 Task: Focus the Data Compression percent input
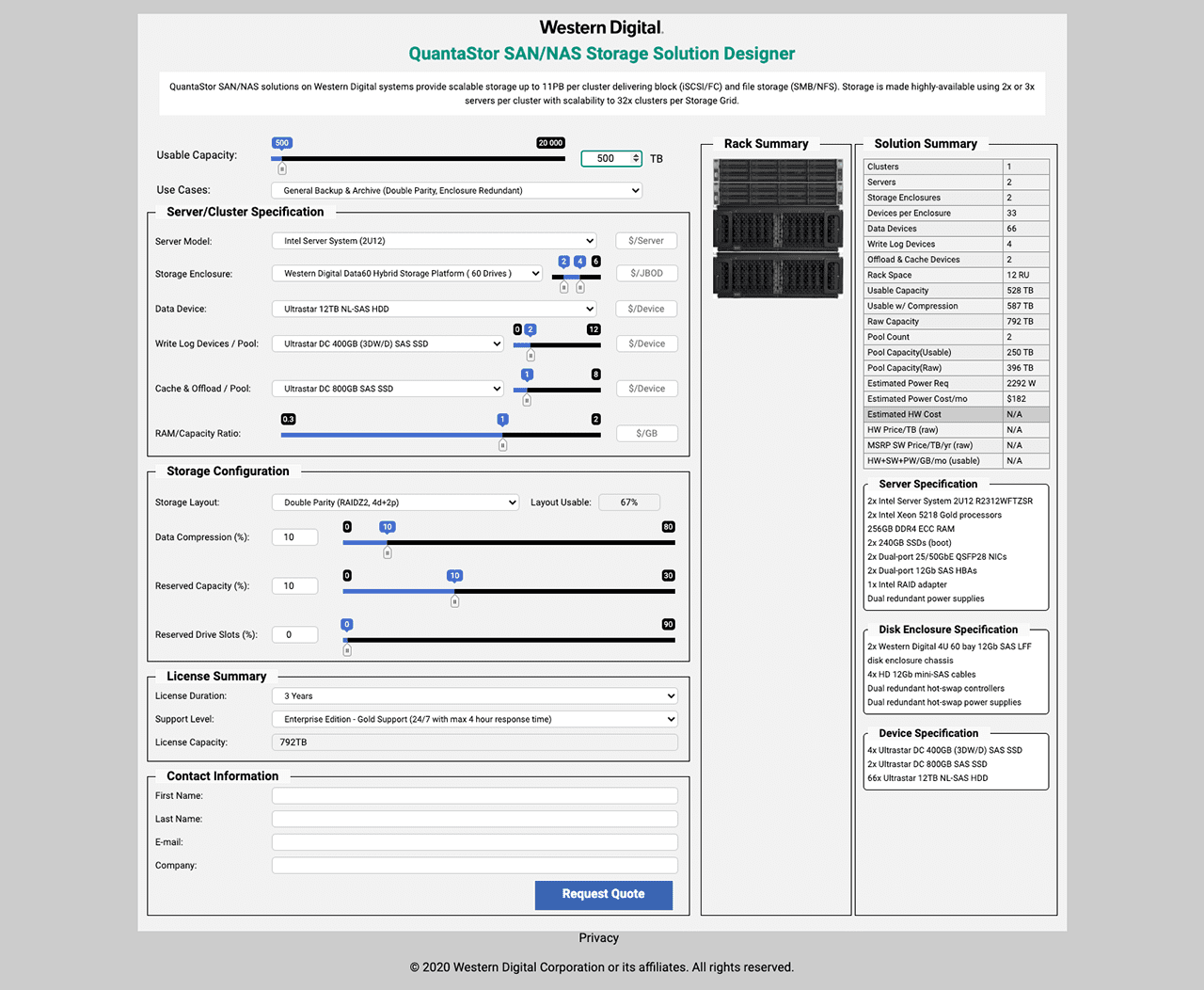295,537
